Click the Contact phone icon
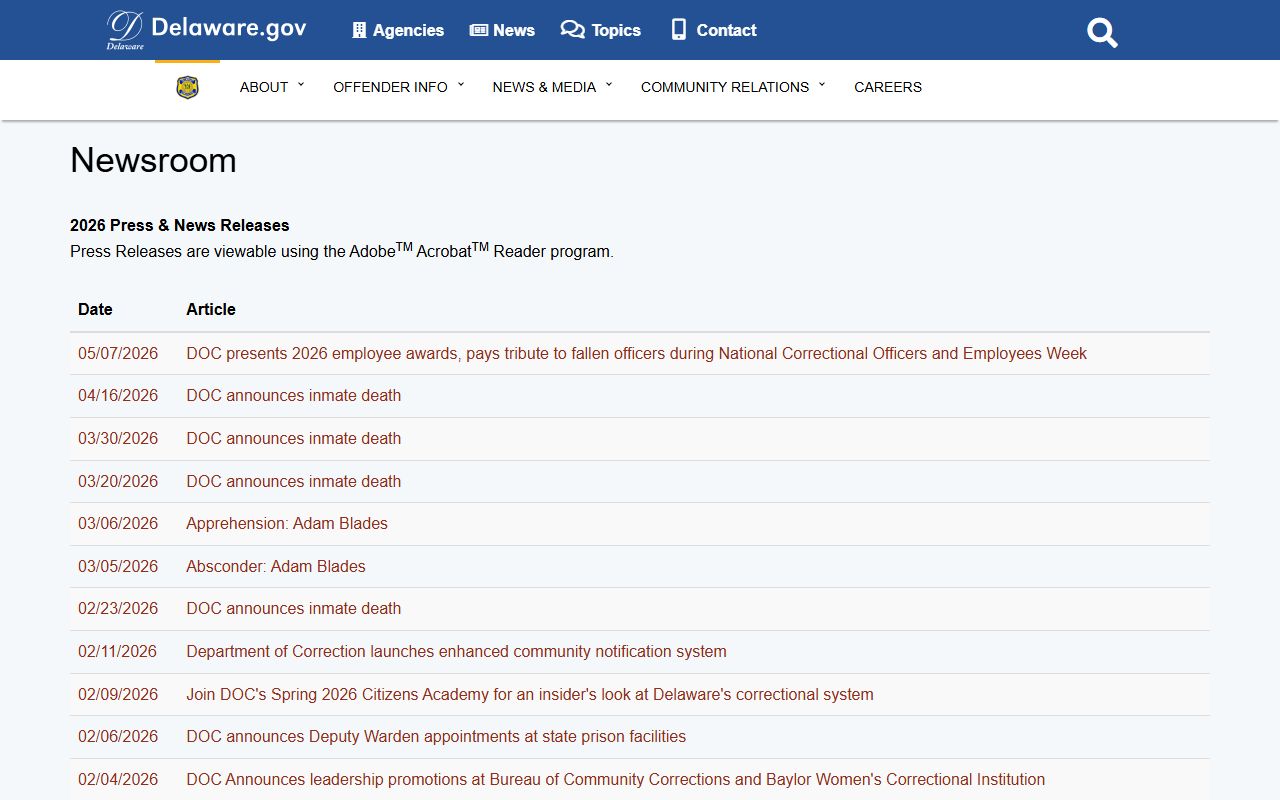 679,30
